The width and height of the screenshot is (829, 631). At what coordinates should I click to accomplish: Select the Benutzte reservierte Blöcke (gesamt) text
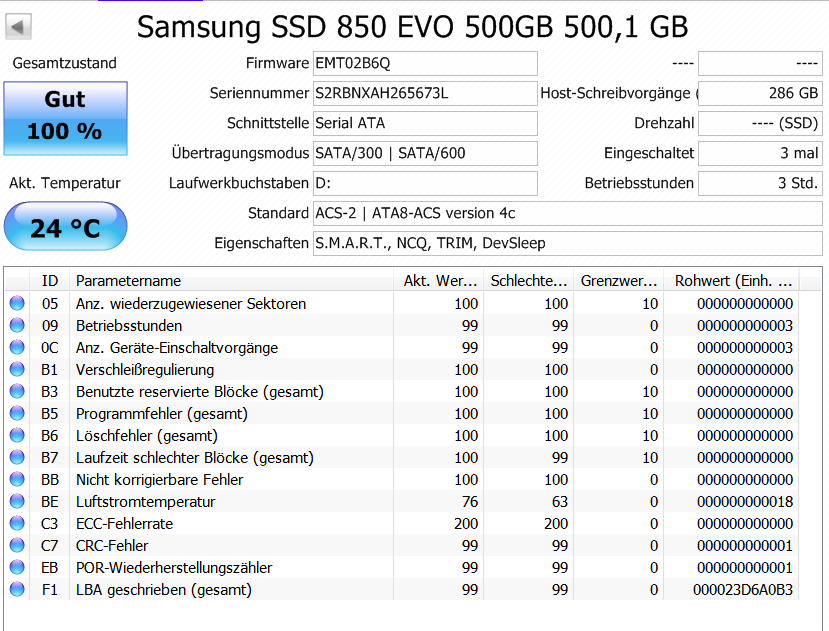[x=200, y=392]
